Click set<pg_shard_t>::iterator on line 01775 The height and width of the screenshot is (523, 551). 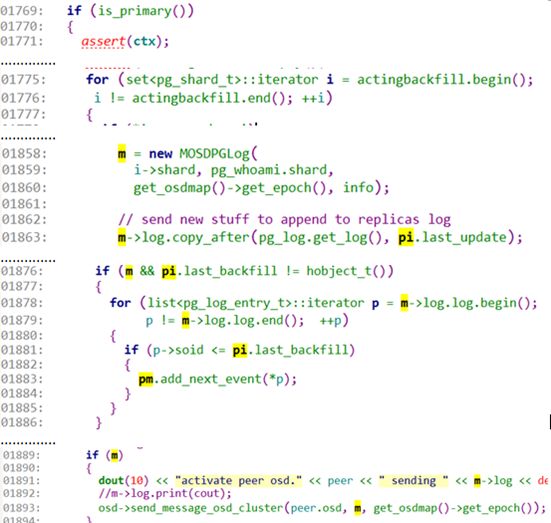[222, 80]
